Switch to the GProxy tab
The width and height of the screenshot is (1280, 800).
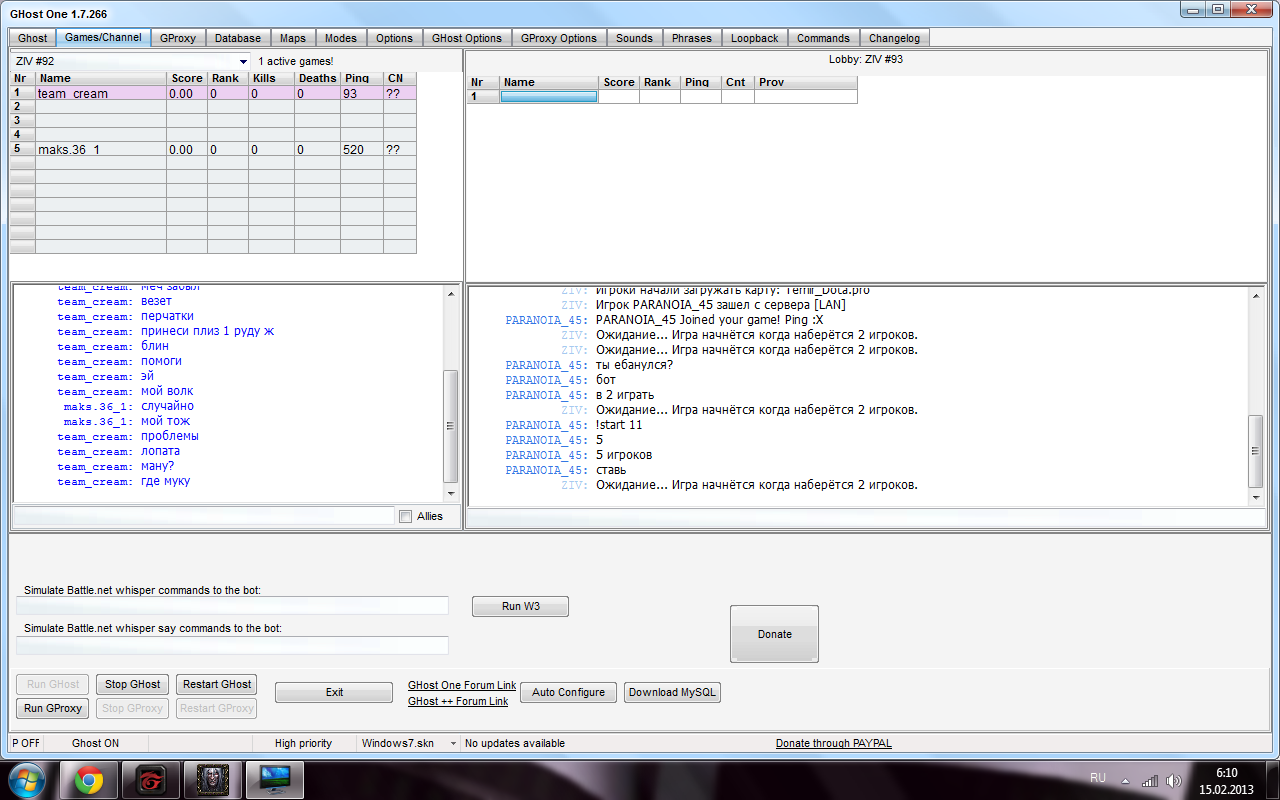pos(178,38)
